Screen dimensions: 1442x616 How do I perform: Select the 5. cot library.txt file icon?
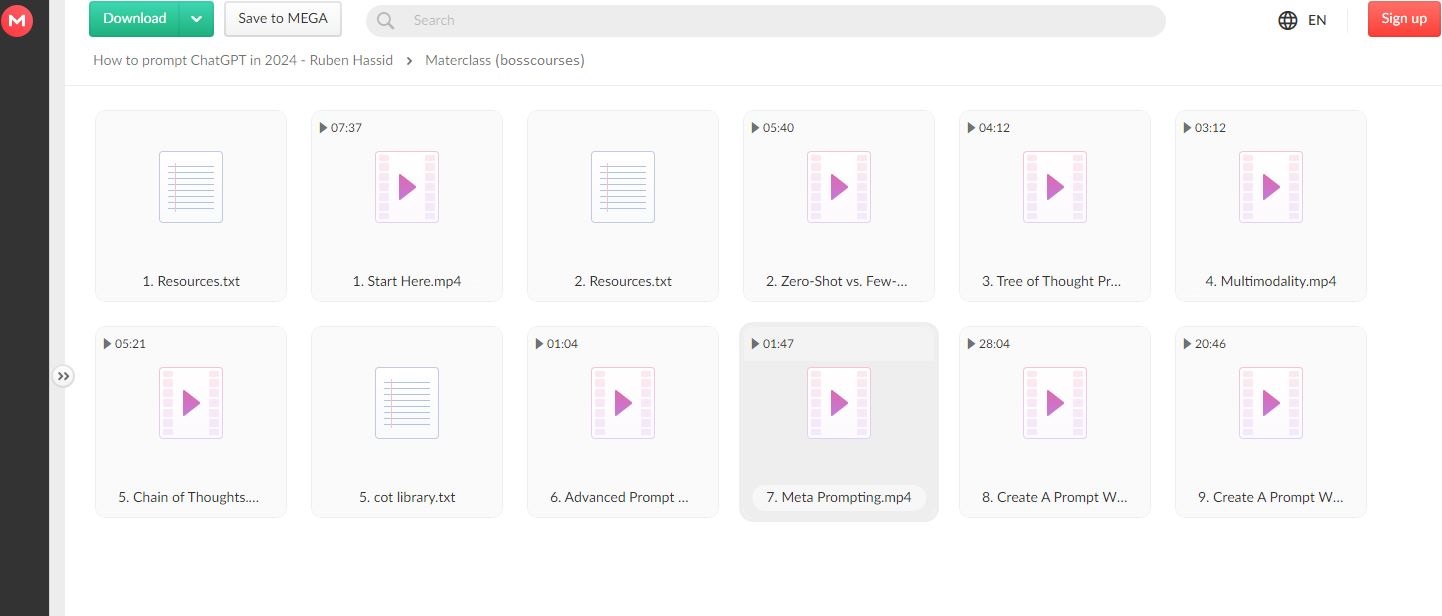[407, 403]
